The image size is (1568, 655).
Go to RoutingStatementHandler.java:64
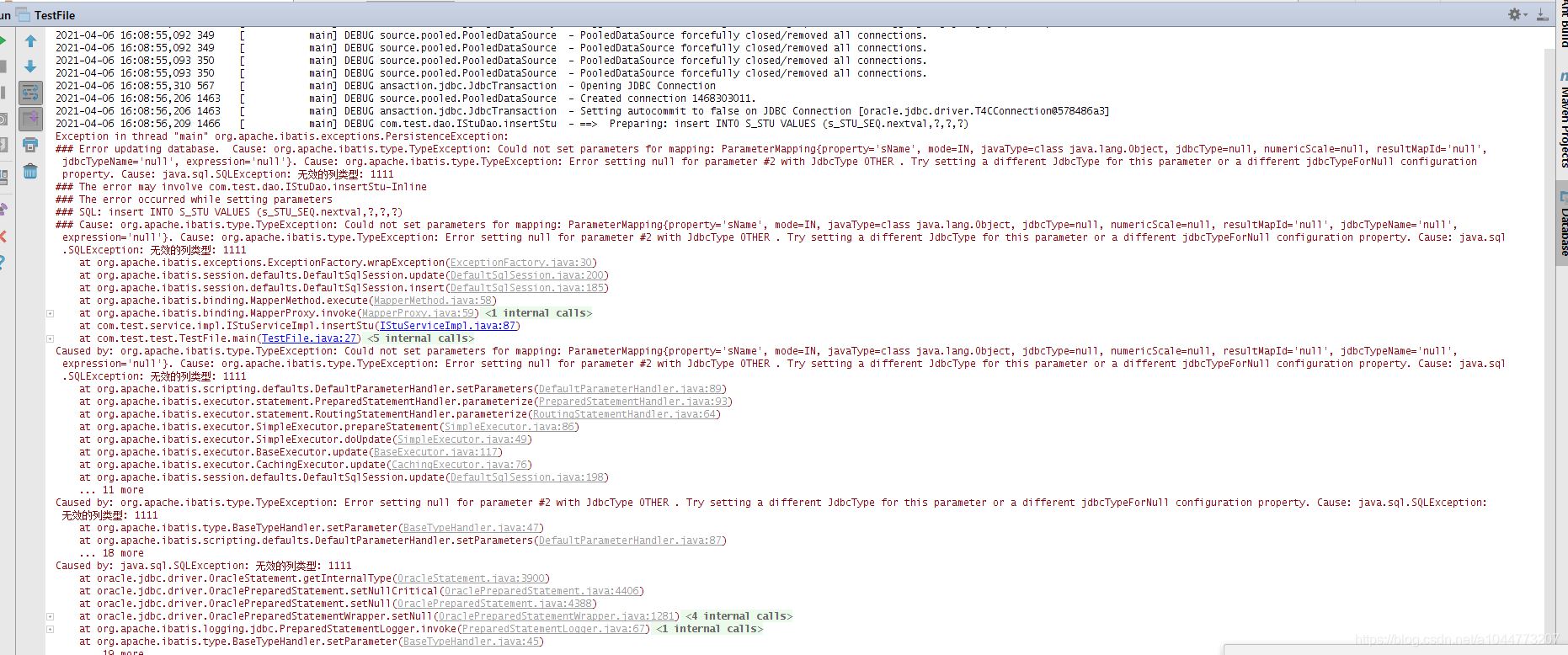click(625, 414)
